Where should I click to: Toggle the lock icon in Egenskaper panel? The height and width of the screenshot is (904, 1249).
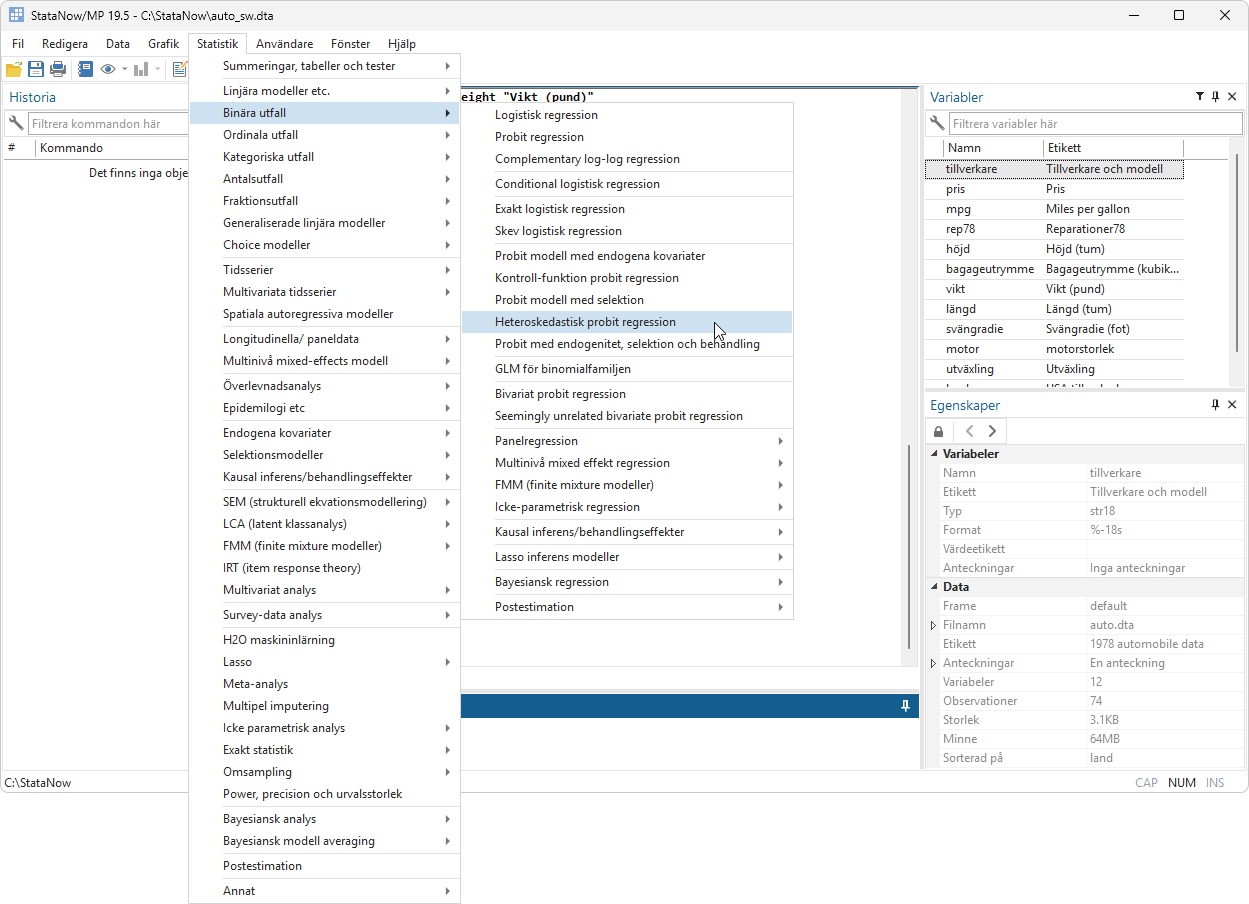tap(939, 431)
